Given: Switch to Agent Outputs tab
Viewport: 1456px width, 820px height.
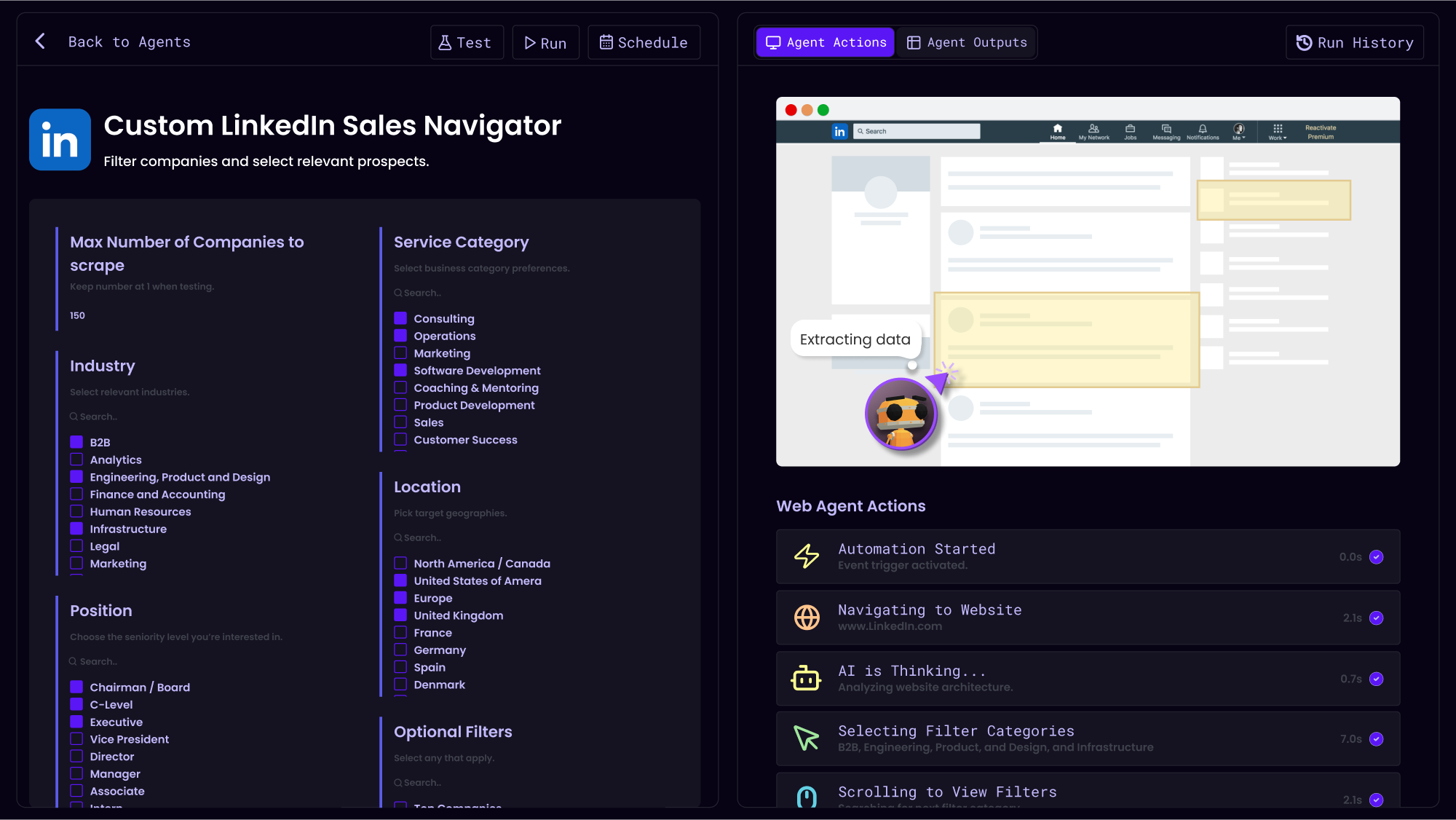Looking at the screenshot, I should (x=967, y=42).
